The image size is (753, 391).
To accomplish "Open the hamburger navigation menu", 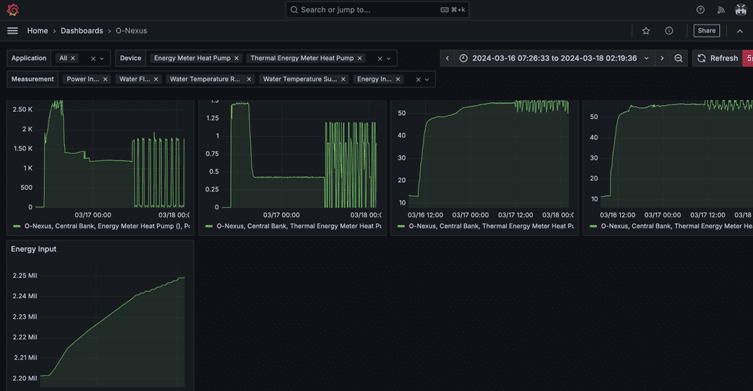I will click(x=12, y=31).
